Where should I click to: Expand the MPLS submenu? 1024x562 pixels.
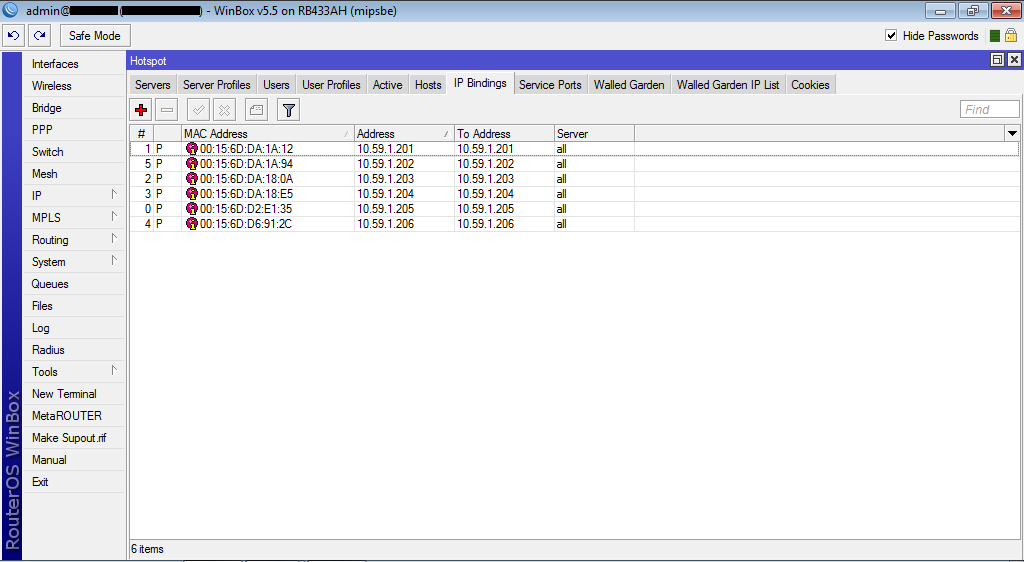(x=74, y=218)
